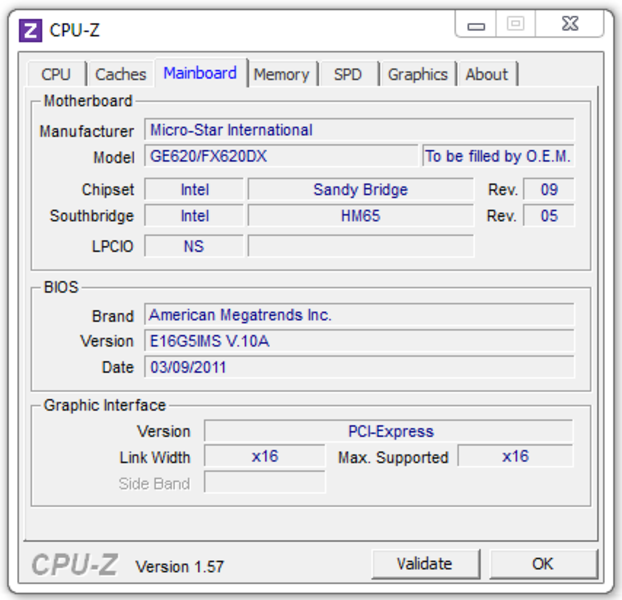622x600 pixels.
Task: Select the American Megatrends Inc. BIOS brand
Action: (359, 315)
